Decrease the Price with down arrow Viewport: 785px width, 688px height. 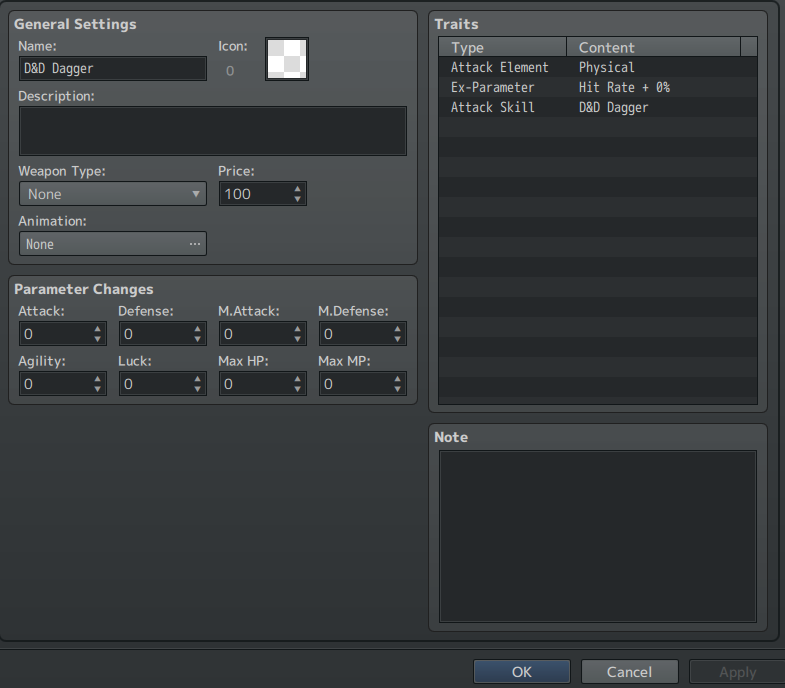(297, 199)
